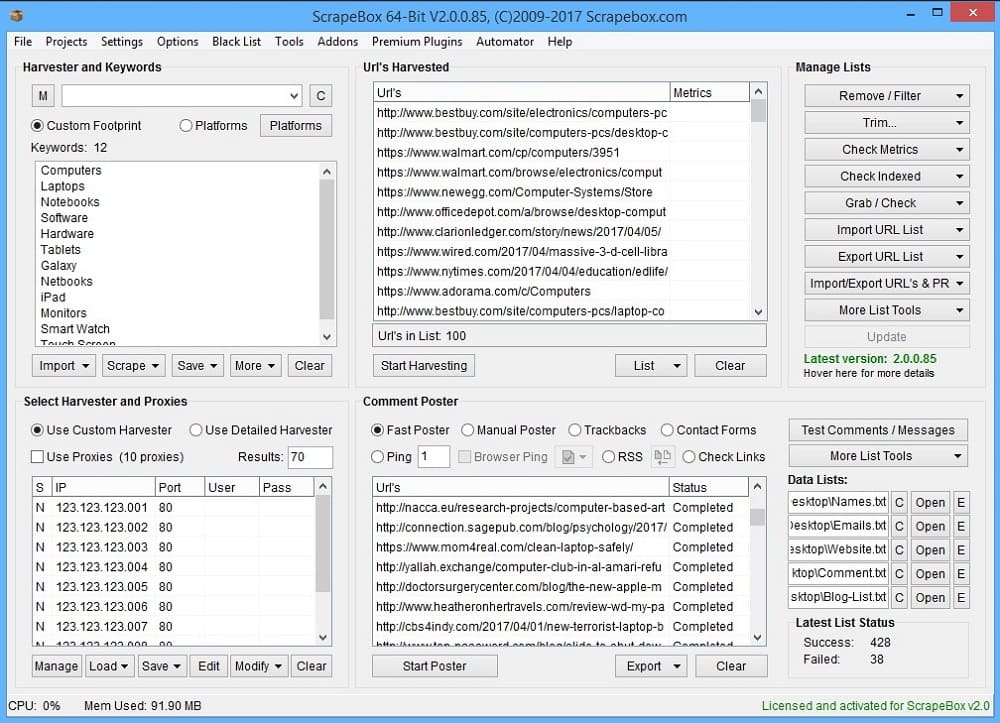Viewport: 1000px width, 723px height.
Task: Click the Url's Harvested scroll-up arrow
Action: point(758,92)
